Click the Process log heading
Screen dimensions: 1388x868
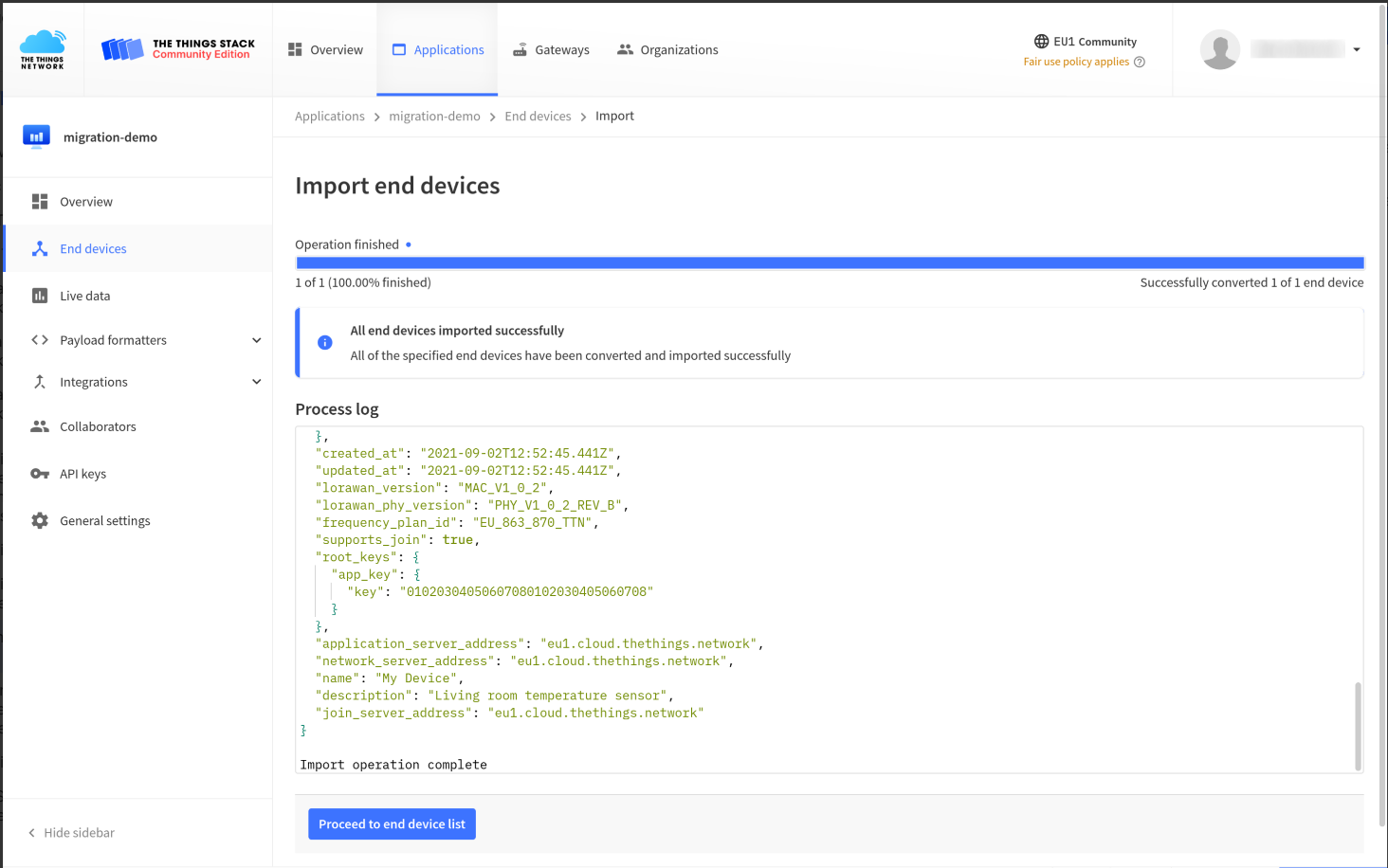pyautogui.click(x=337, y=409)
